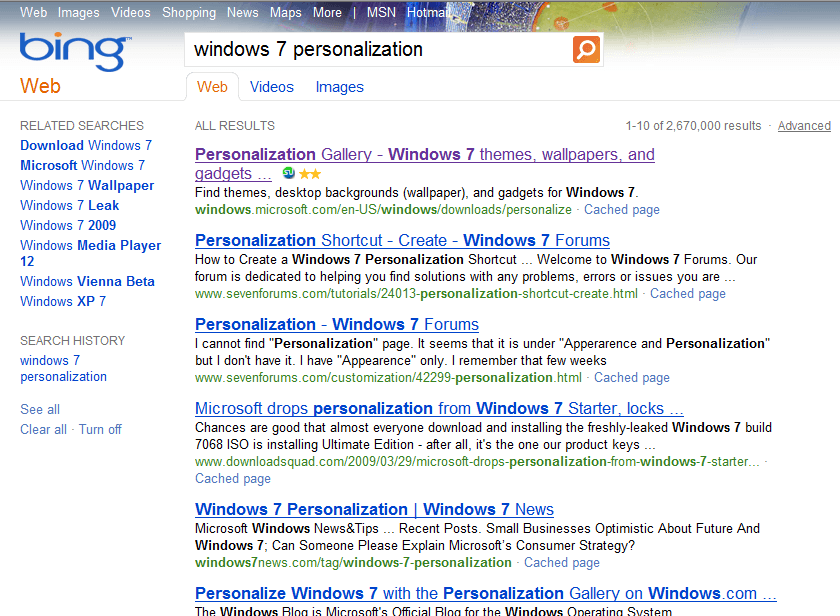Click the downloadsquad.com URL text

(x=477, y=462)
